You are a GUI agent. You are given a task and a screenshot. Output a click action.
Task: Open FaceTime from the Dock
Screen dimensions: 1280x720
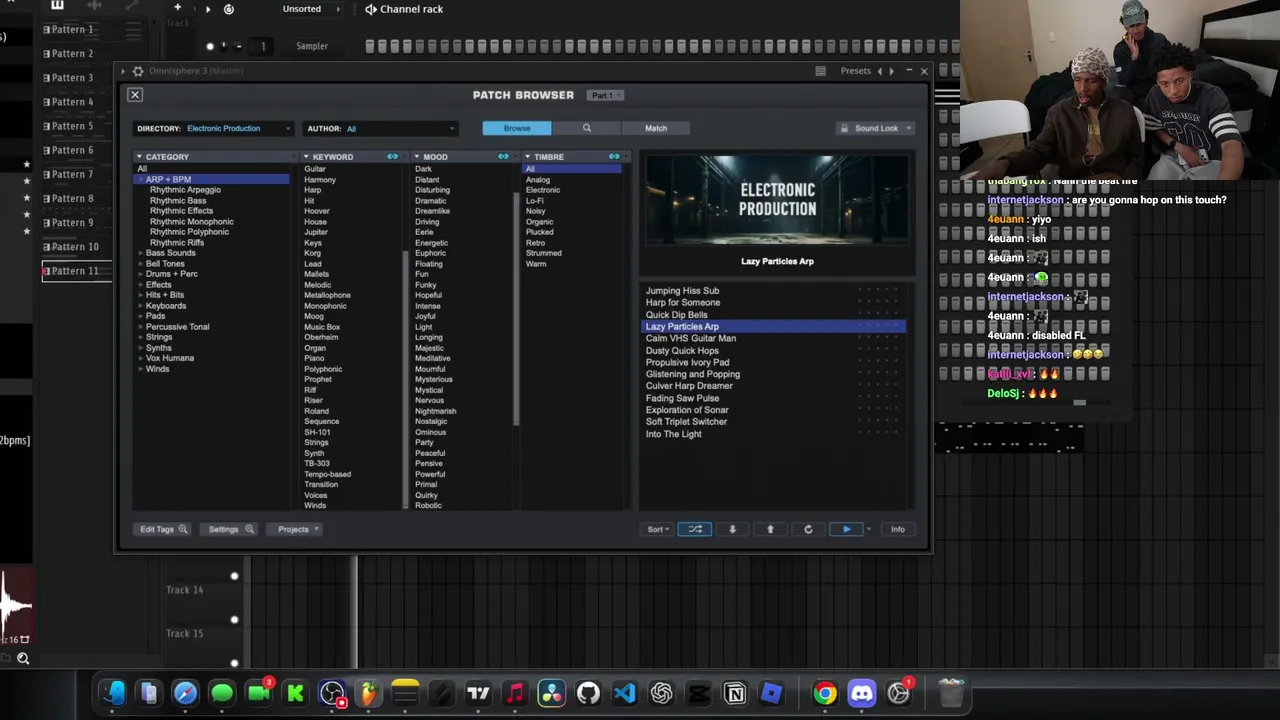pyautogui.click(x=259, y=693)
